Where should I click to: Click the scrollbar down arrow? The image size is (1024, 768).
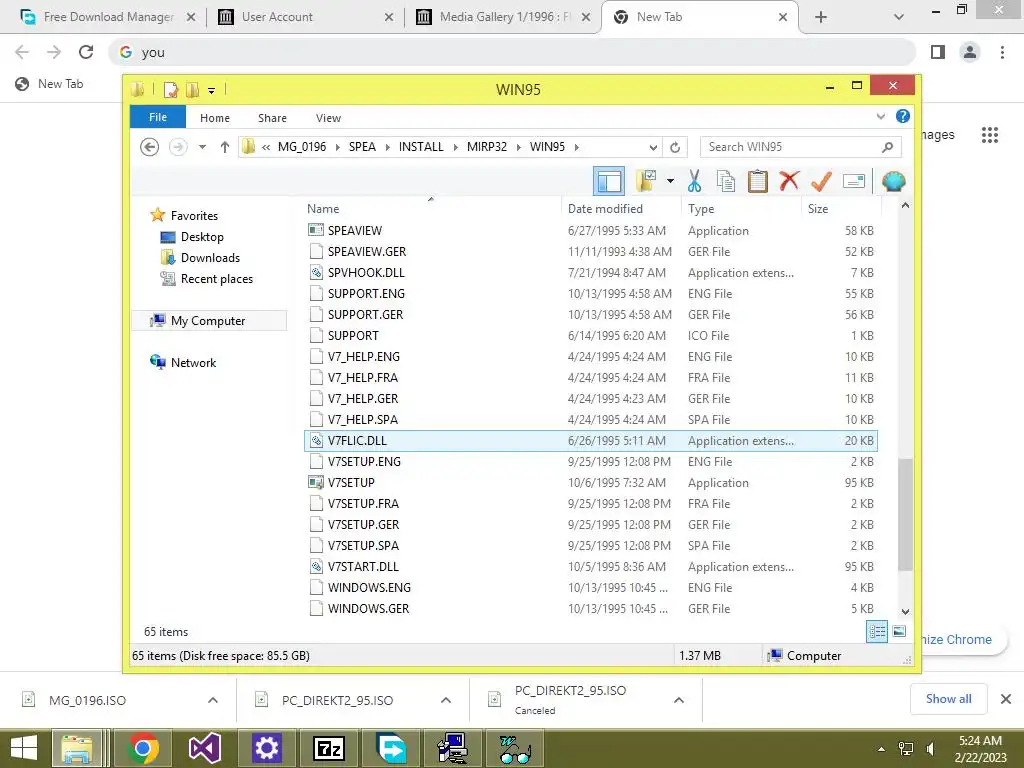905,611
